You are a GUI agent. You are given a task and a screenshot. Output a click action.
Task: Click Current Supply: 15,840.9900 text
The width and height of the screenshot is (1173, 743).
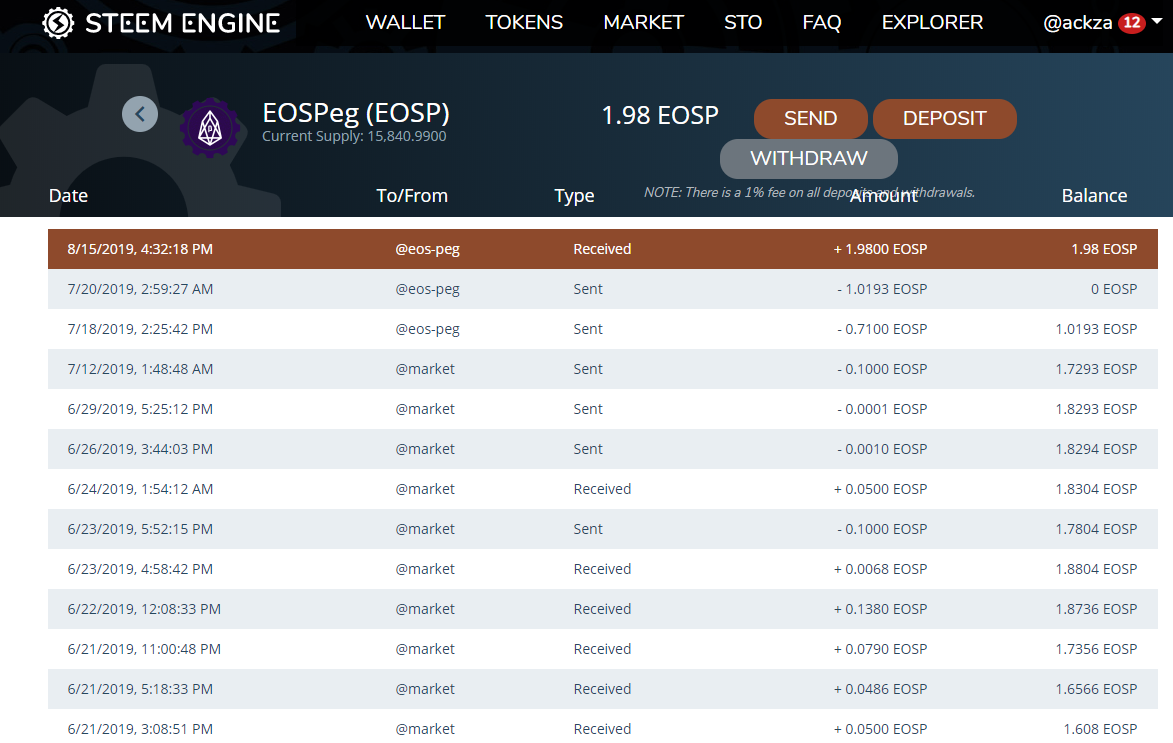[x=354, y=136]
